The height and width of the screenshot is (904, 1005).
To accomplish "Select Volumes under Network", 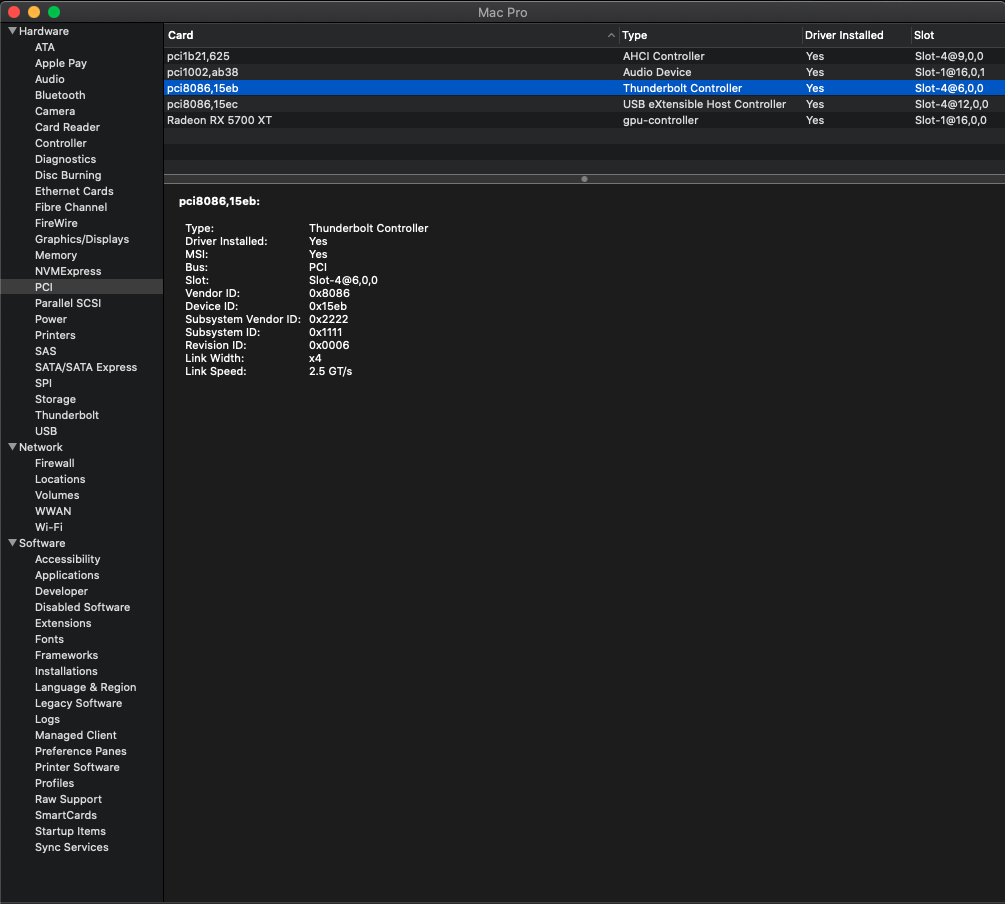I will tap(57, 495).
